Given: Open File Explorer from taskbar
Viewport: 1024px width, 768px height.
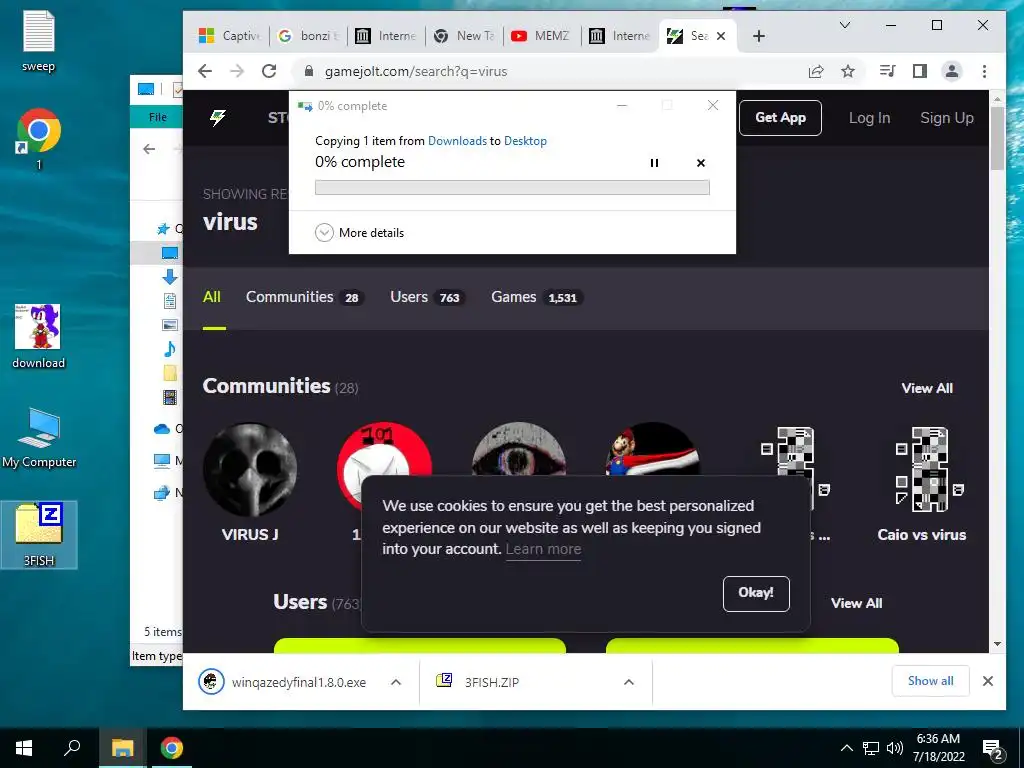Looking at the screenshot, I should click(x=122, y=748).
